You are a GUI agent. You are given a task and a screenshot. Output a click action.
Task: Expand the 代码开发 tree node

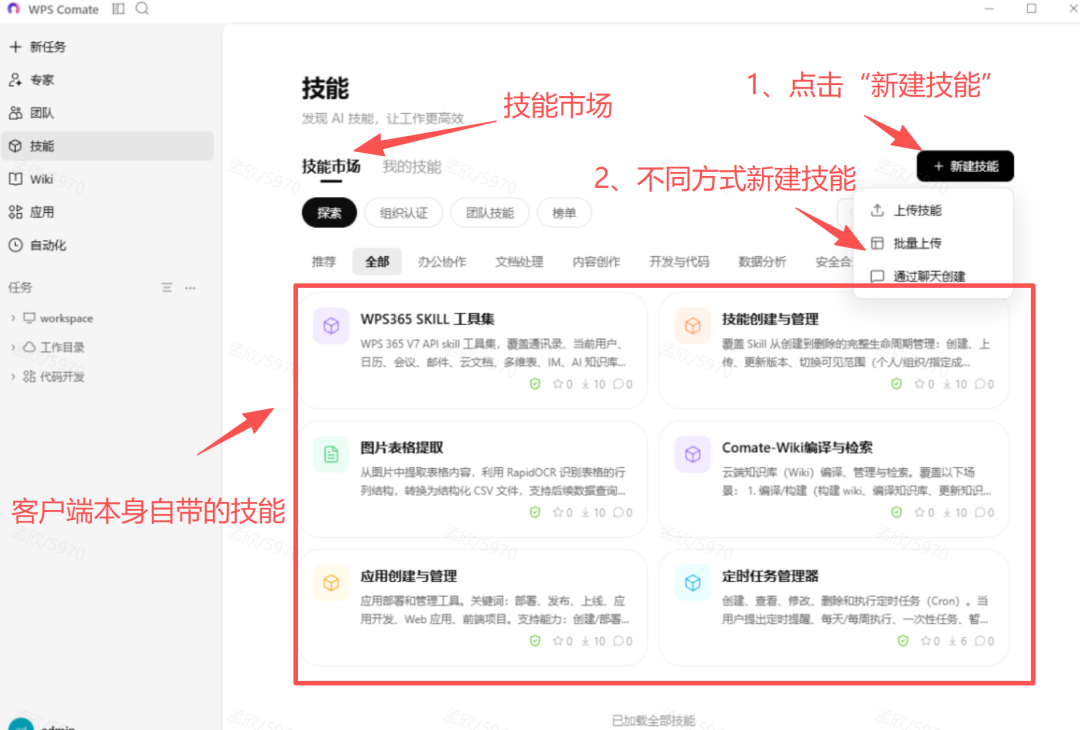pos(13,376)
